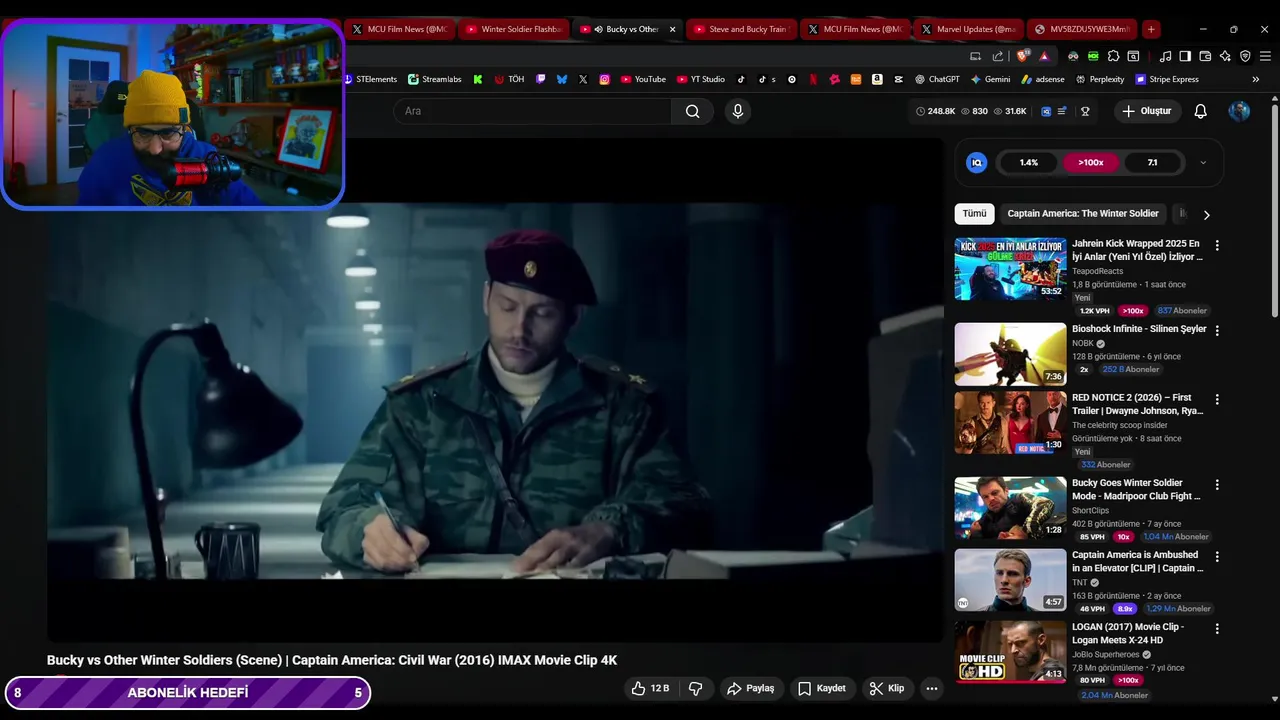The height and width of the screenshot is (720, 1280).
Task: Open the Netflix bookmark icon
Action: coord(813,79)
